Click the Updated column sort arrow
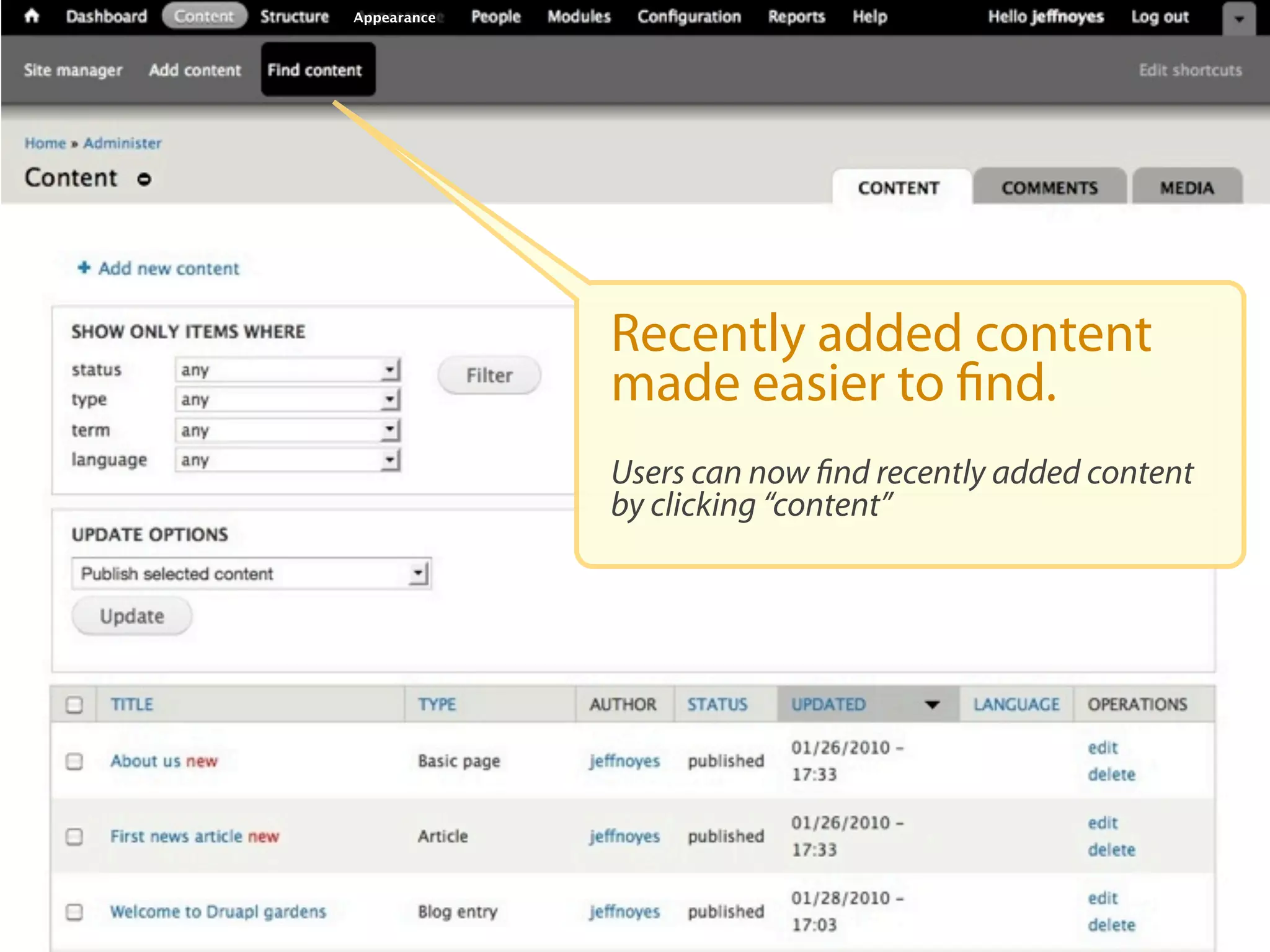 [x=931, y=705]
